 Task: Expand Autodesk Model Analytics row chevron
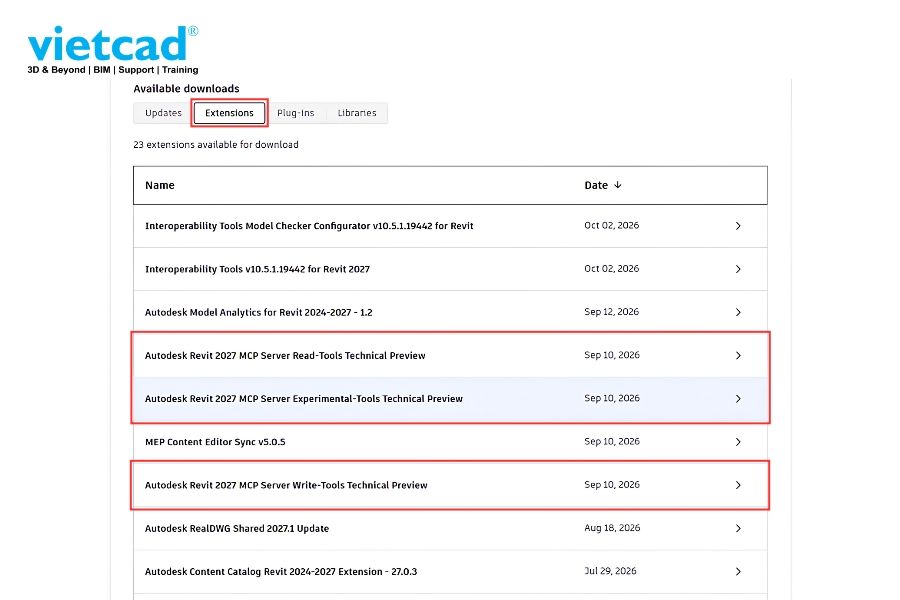click(738, 312)
